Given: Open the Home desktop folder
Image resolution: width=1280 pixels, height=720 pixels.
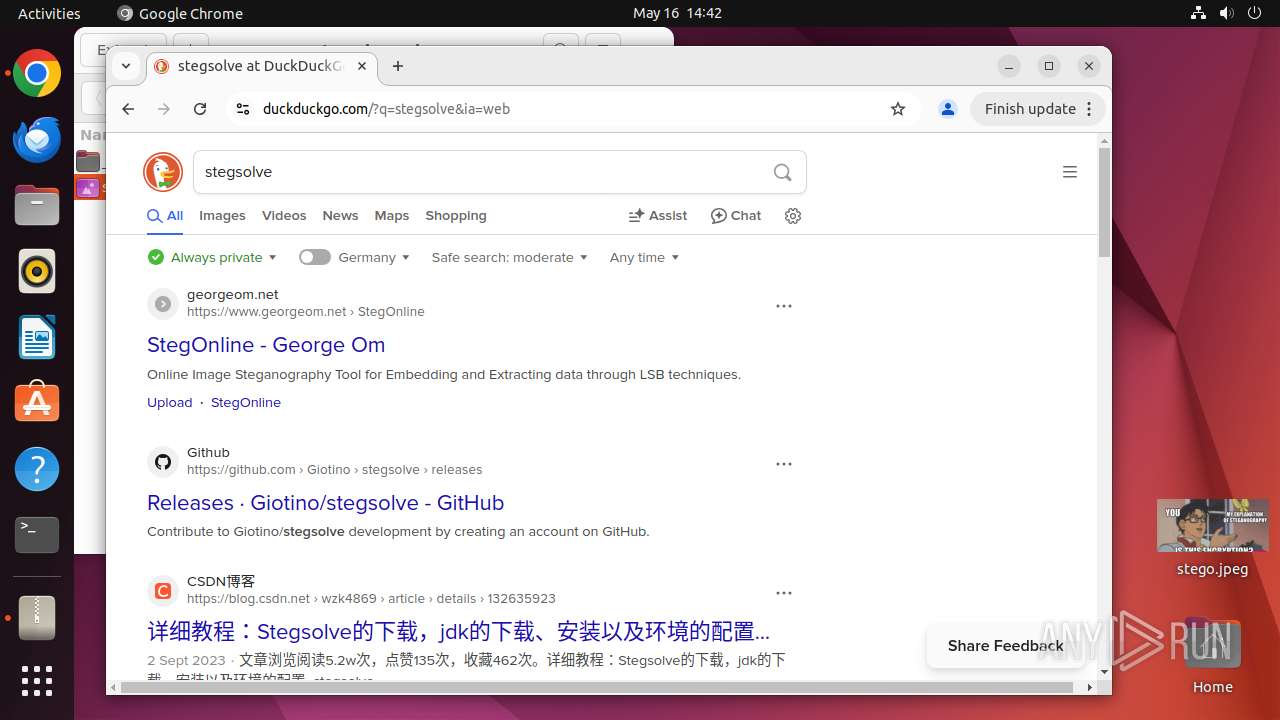Looking at the screenshot, I should pos(1212,656).
